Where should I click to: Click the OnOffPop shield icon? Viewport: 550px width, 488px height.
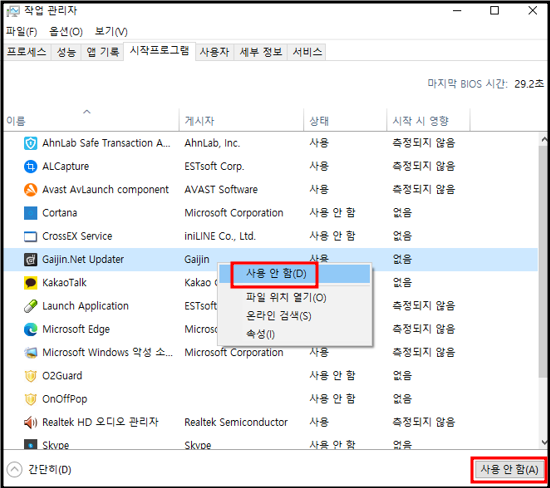click(31, 399)
